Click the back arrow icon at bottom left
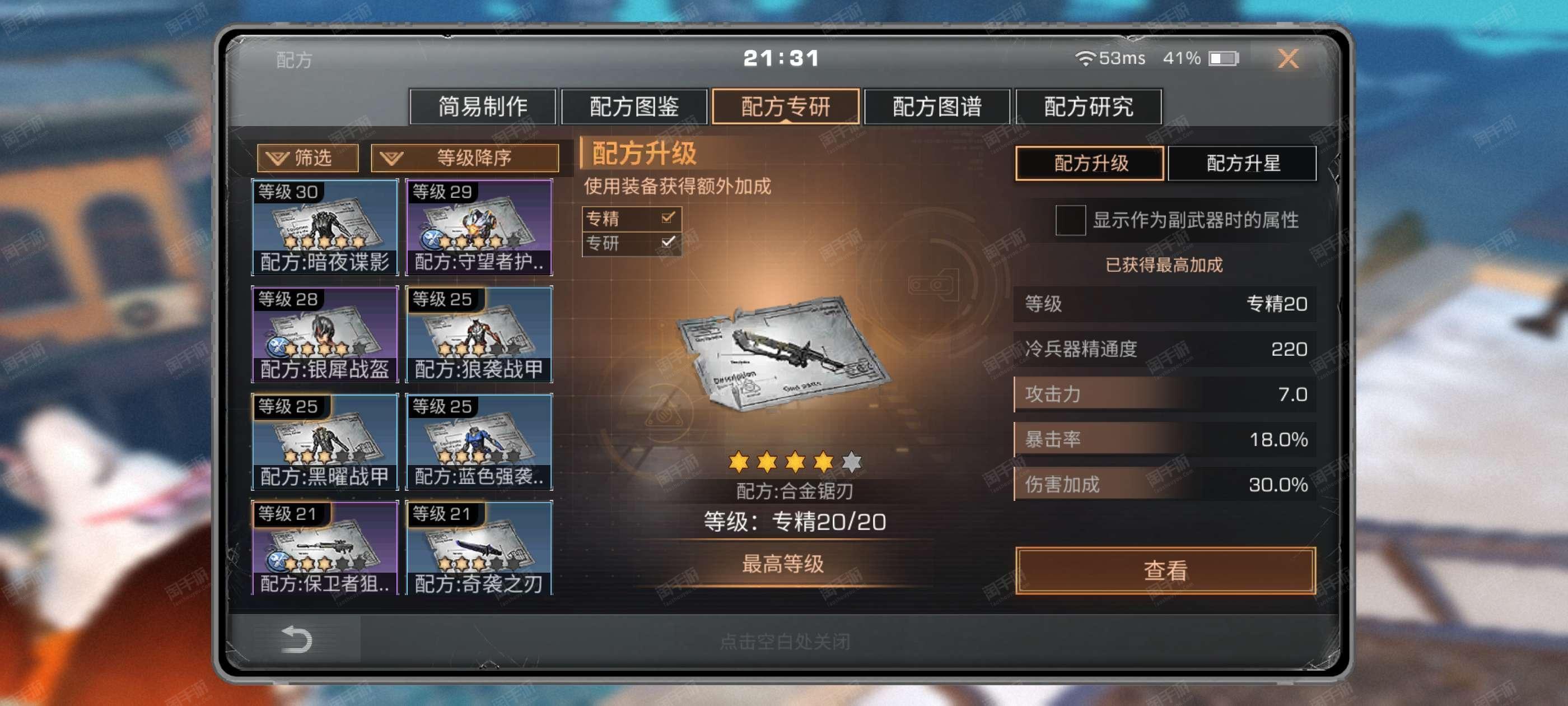The height and width of the screenshot is (706, 1568). (296, 639)
